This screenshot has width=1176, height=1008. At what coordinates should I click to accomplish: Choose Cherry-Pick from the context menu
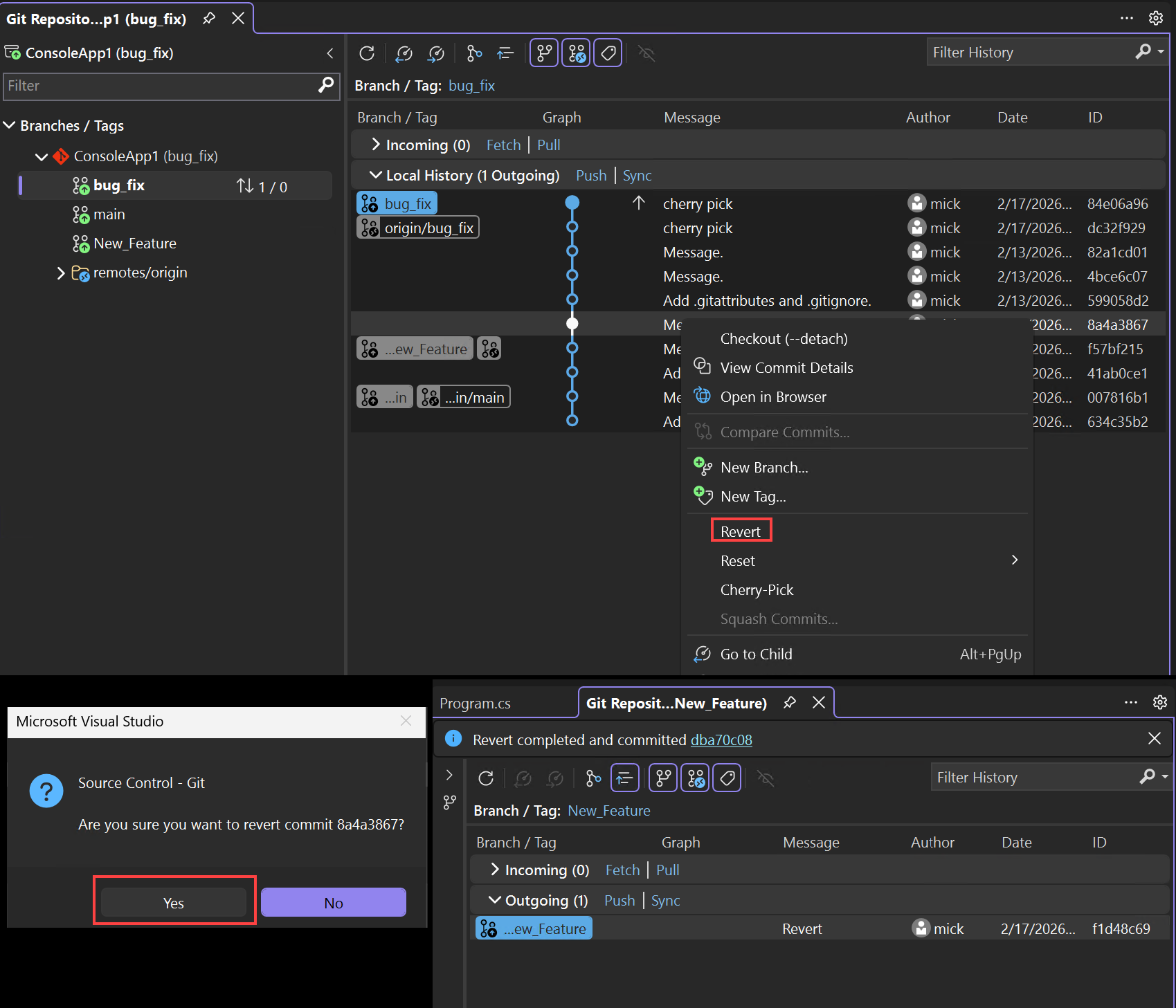[x=757, y=589]
